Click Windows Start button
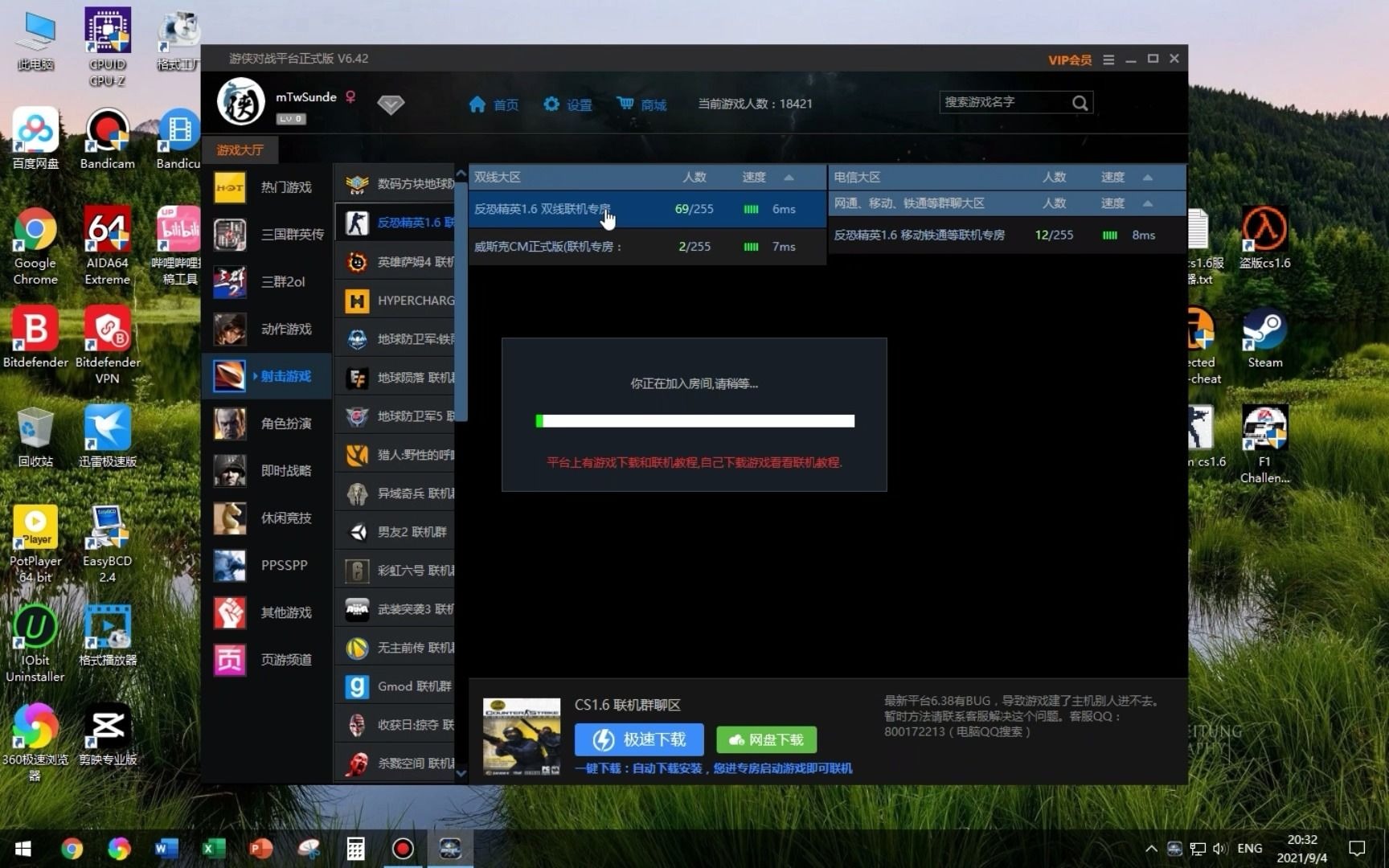This screenshot has height=868, width=1389. pos(23,849)
